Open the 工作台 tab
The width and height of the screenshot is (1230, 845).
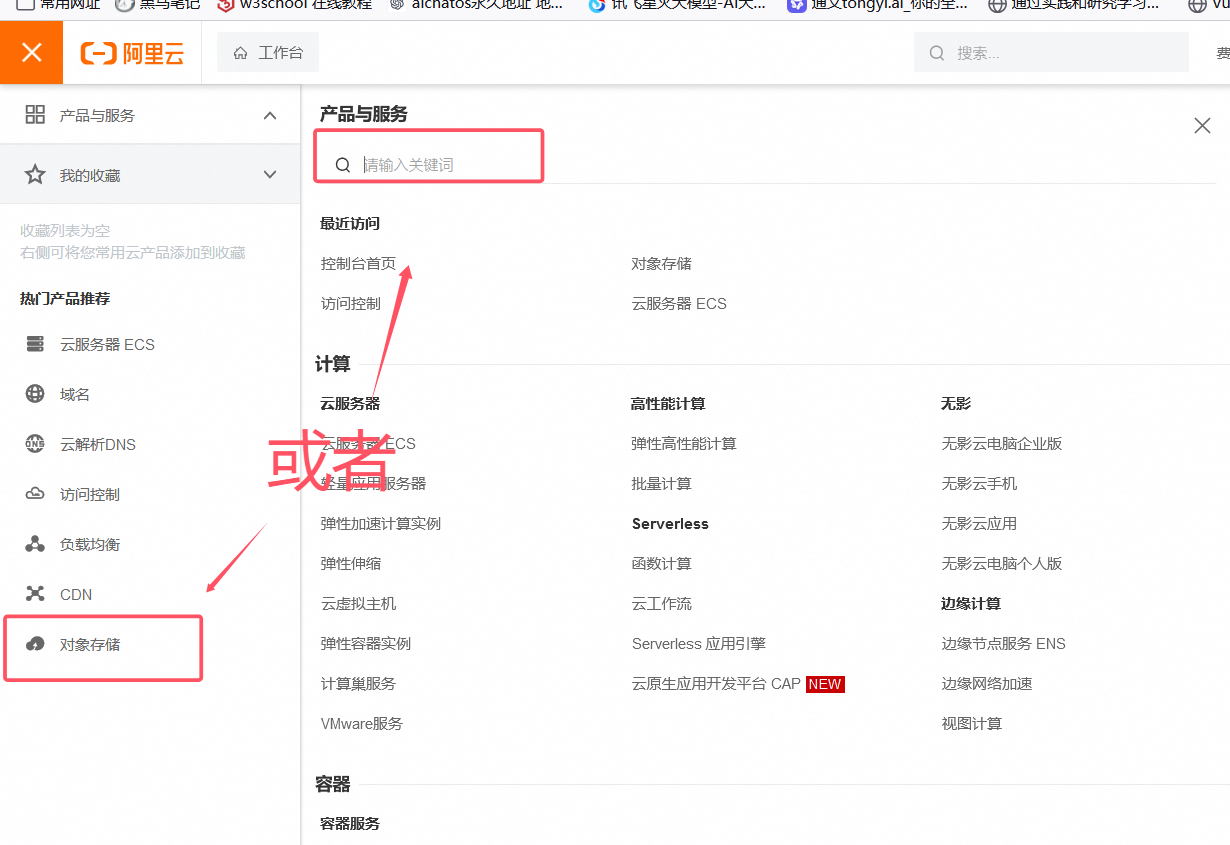tap(268, 53)
